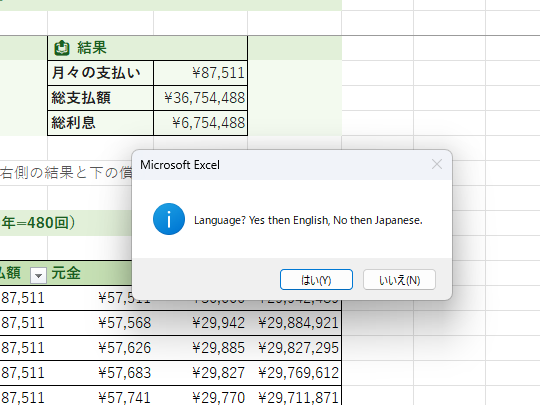Select the ¥57,741 principal cell
This screenshot has height=405, width=540.
(101, 396)
